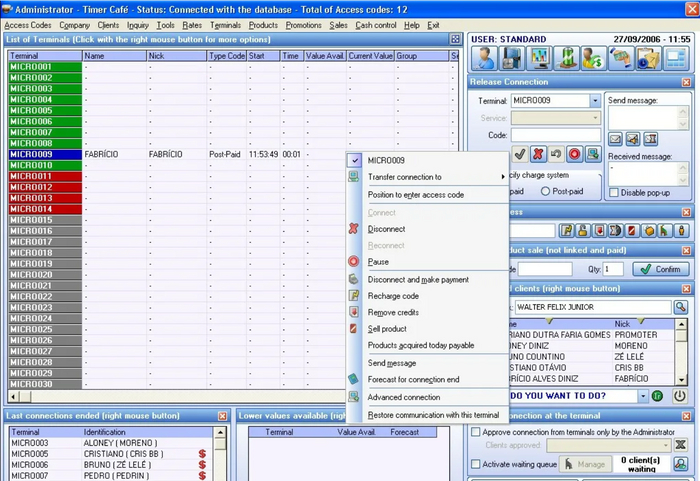Check the Activate waiting queue checkbox
This screenshot has height=481, width=700.
point(476,464)
